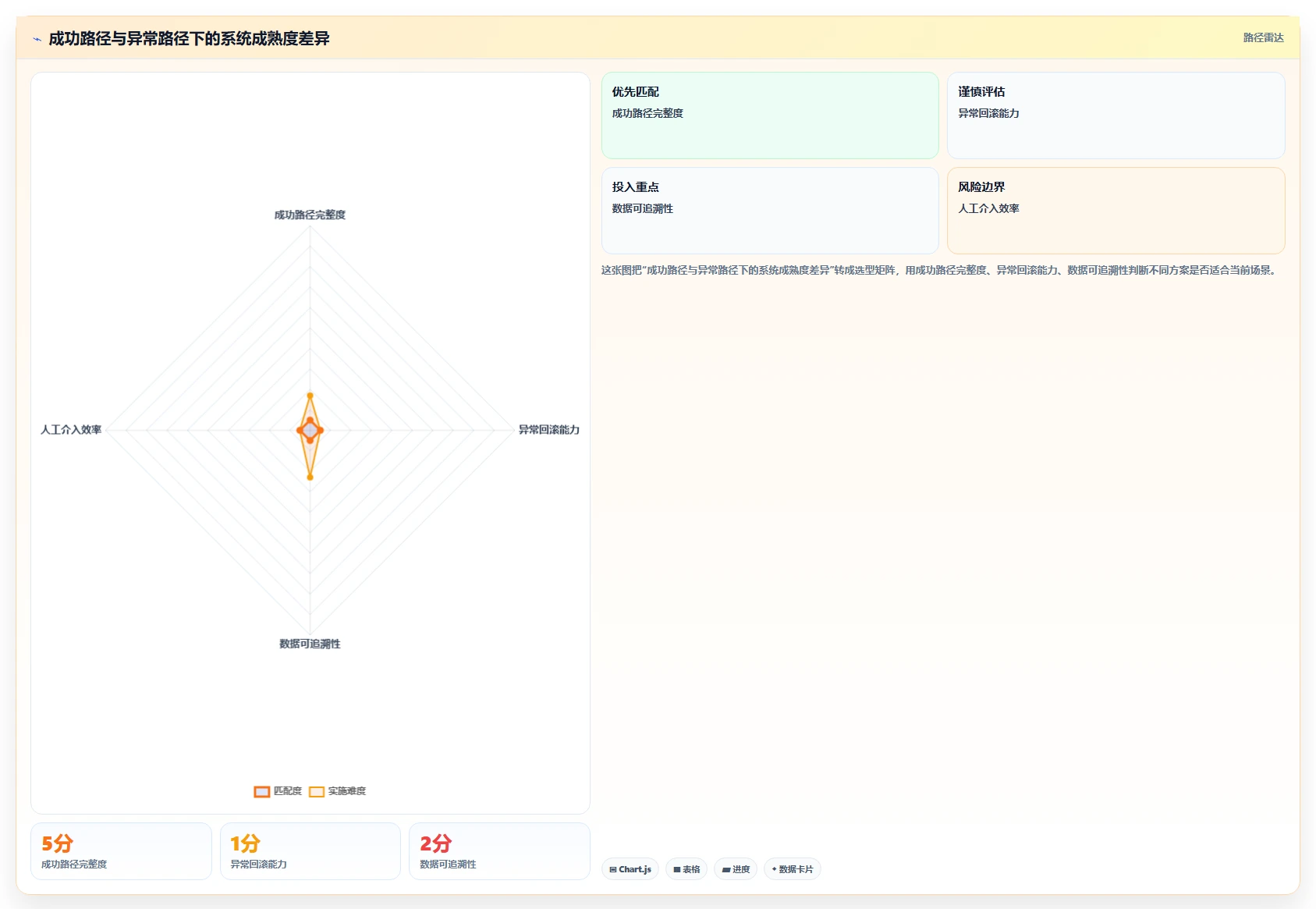Click the 进度 tag pill

pyautogui.click(x=736, y=869)
